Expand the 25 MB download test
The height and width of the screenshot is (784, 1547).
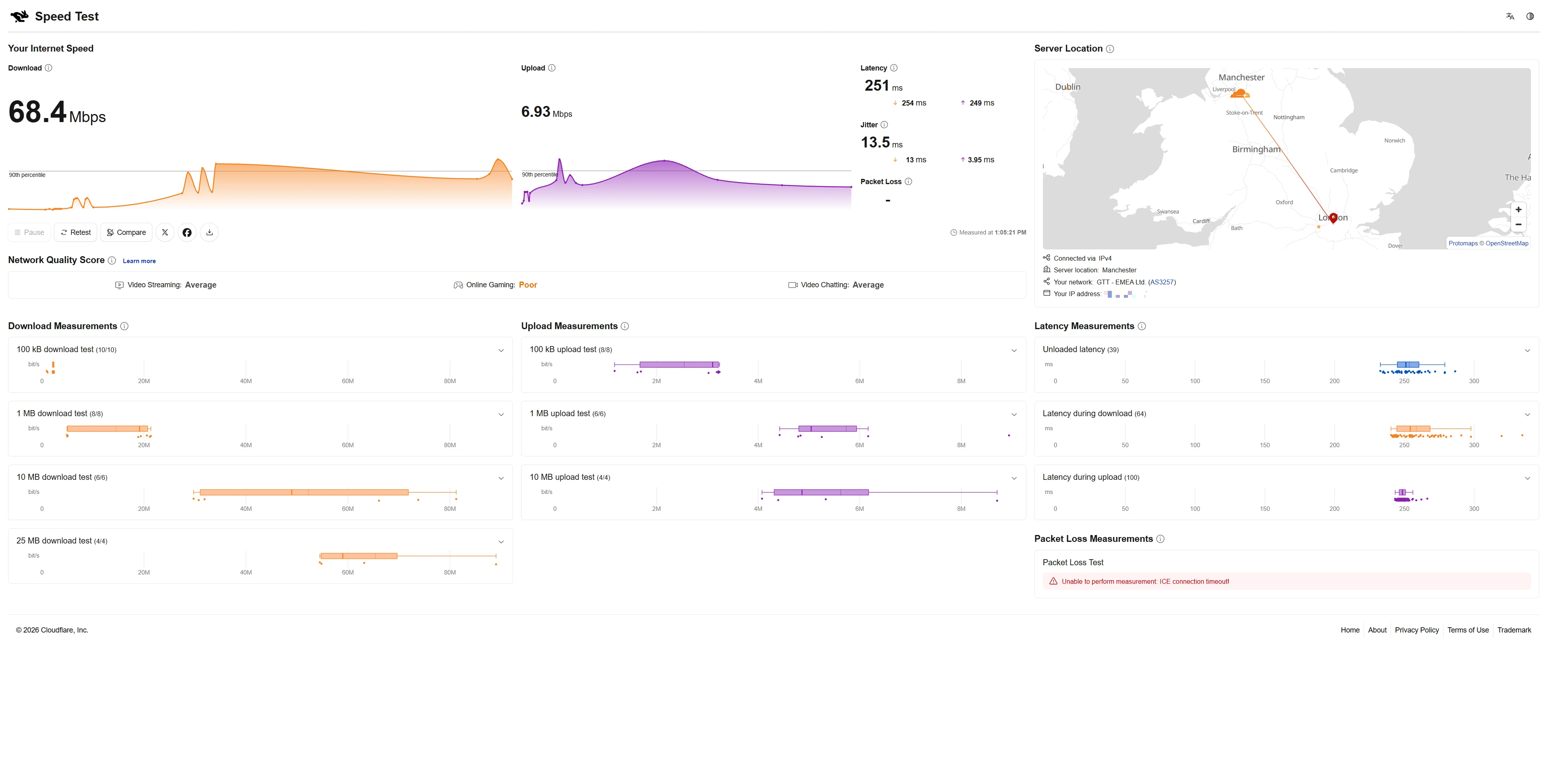[501, 542]
